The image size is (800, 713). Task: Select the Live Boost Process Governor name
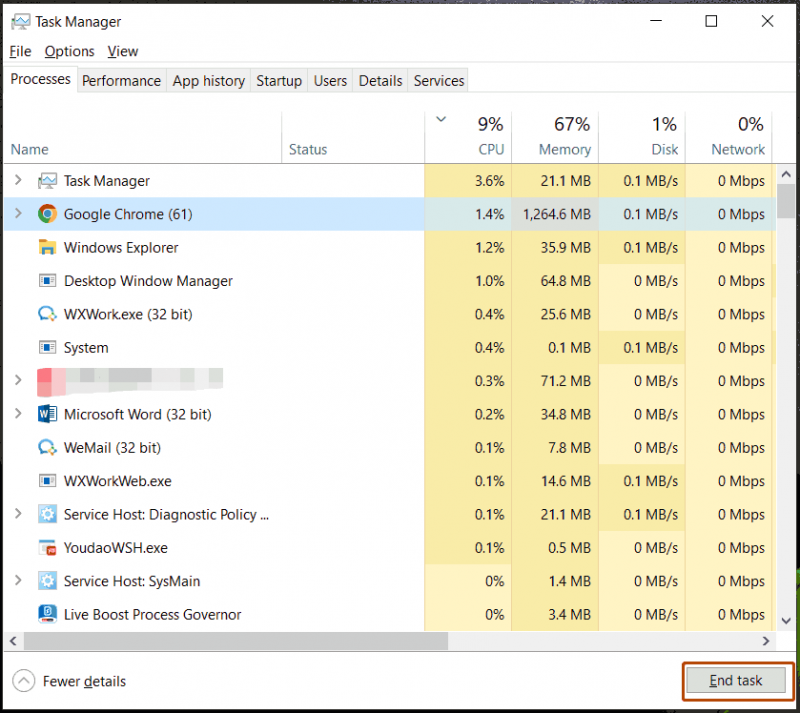click(152, 614)
